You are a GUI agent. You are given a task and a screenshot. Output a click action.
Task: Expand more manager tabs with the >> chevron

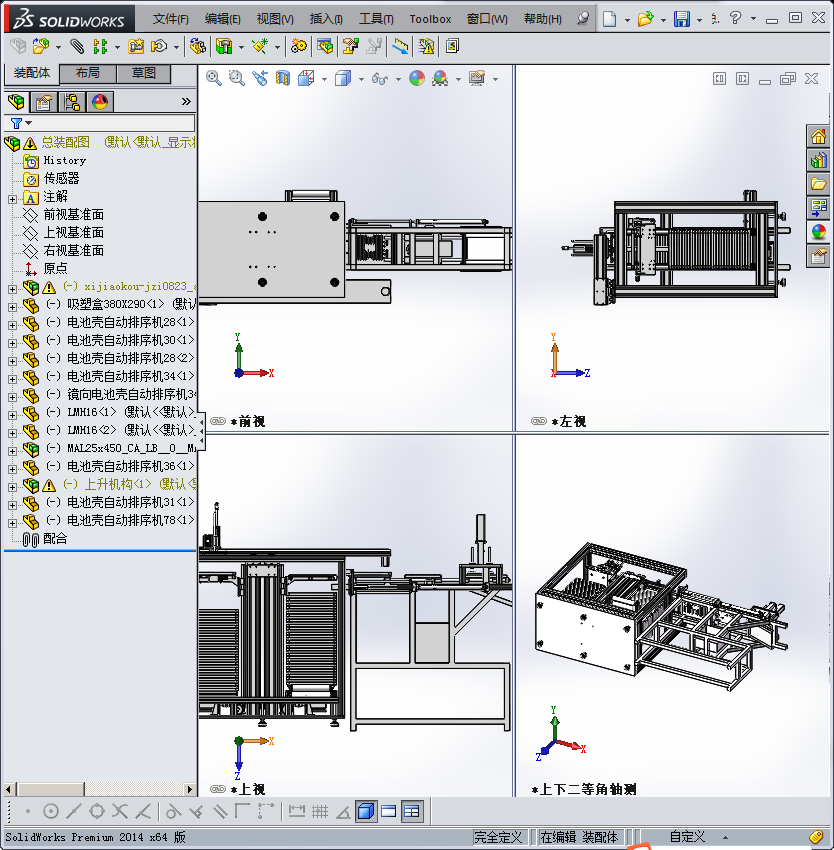click(186, 101)
